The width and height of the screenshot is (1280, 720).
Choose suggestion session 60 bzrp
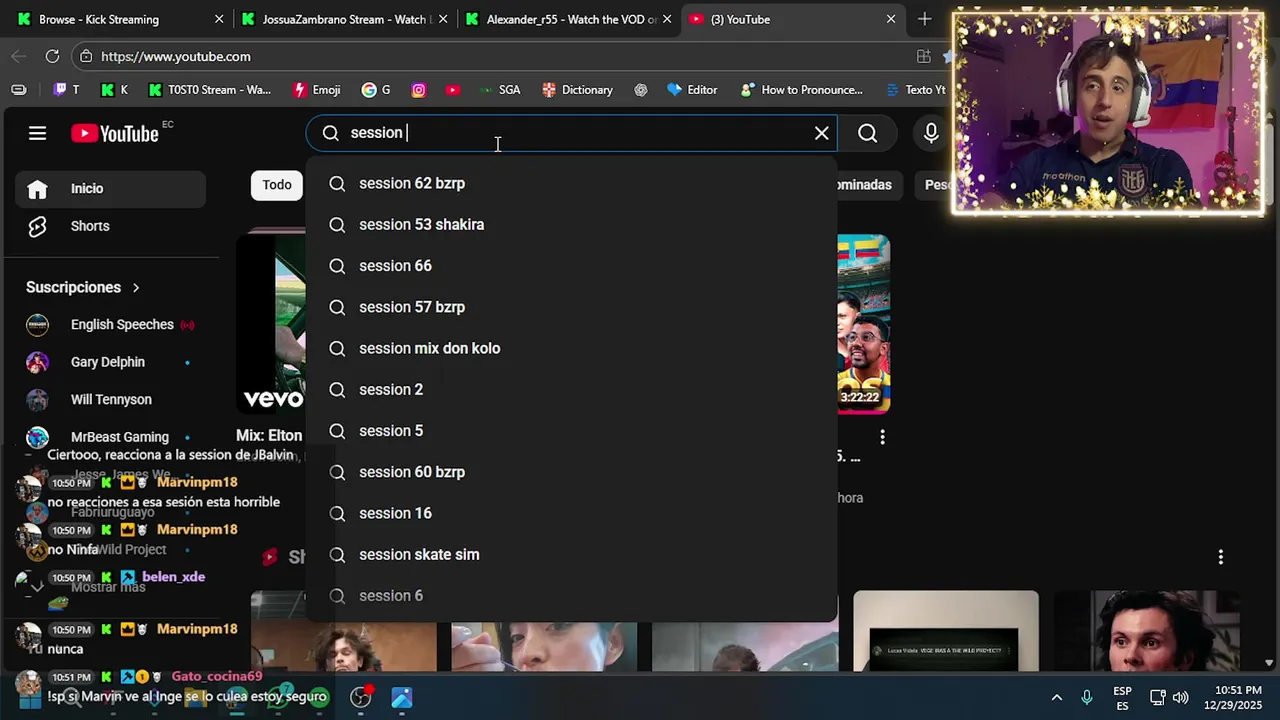click(571, 472)
